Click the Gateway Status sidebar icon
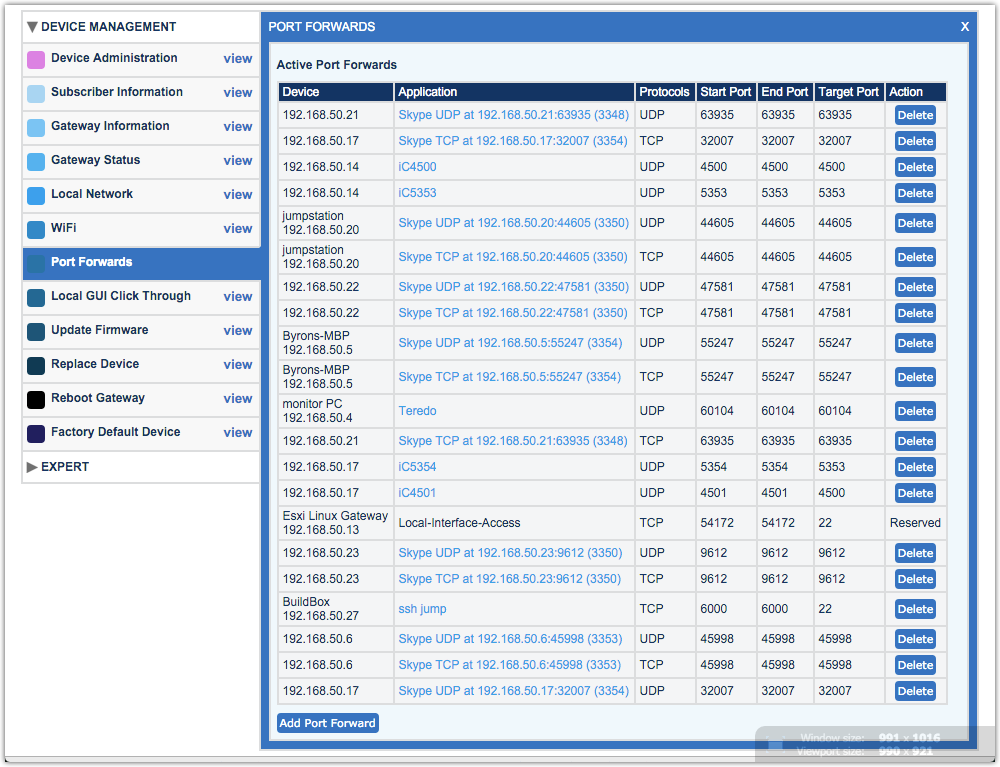Image resolution: width=1000 pixels, height=767 pixels. pyautogui.click(x=35, y=160)
